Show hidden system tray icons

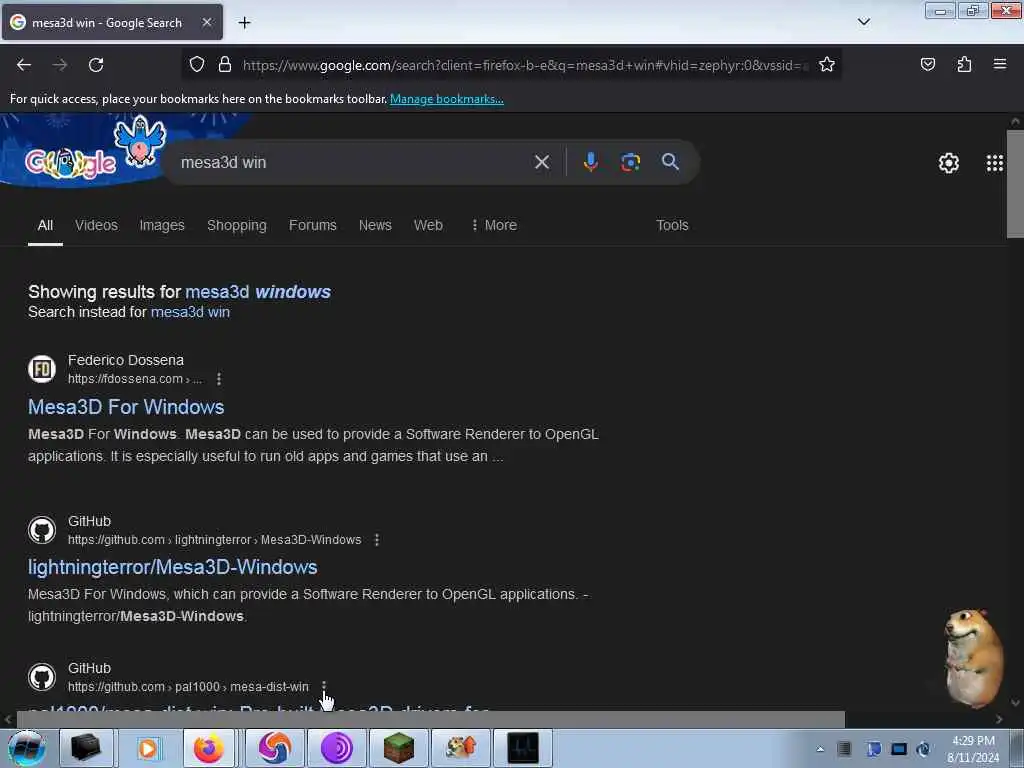820,749
